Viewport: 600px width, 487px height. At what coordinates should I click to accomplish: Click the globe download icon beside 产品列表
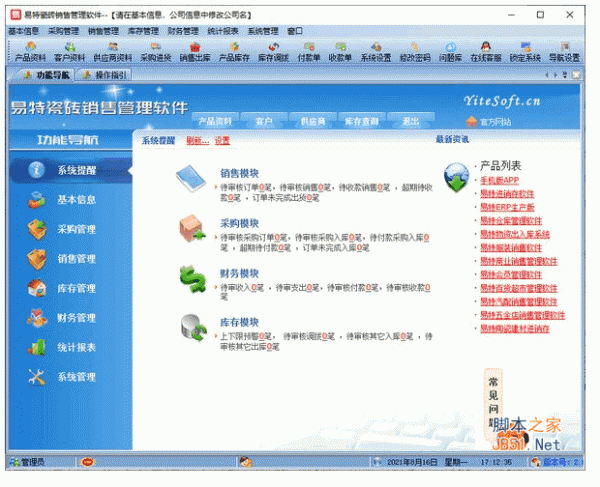pos(457,178)
